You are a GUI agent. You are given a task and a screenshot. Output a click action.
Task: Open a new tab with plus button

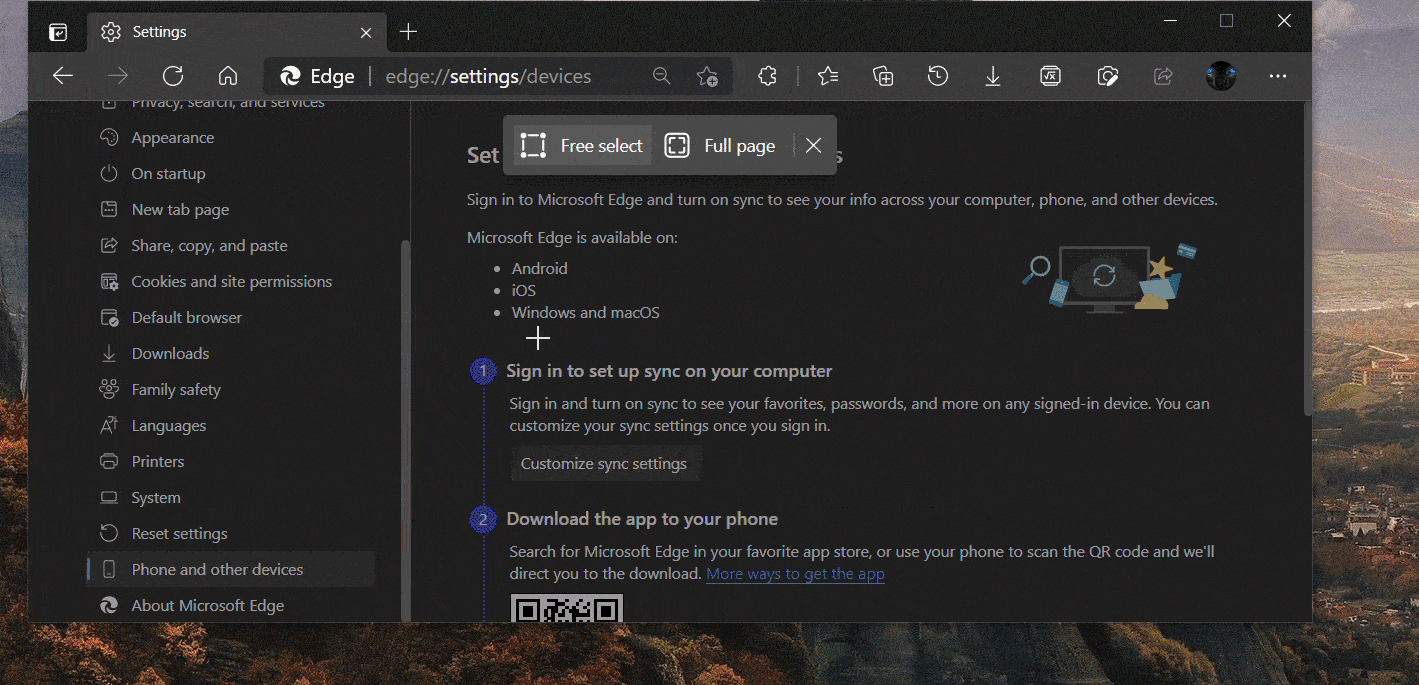(408, 32)
